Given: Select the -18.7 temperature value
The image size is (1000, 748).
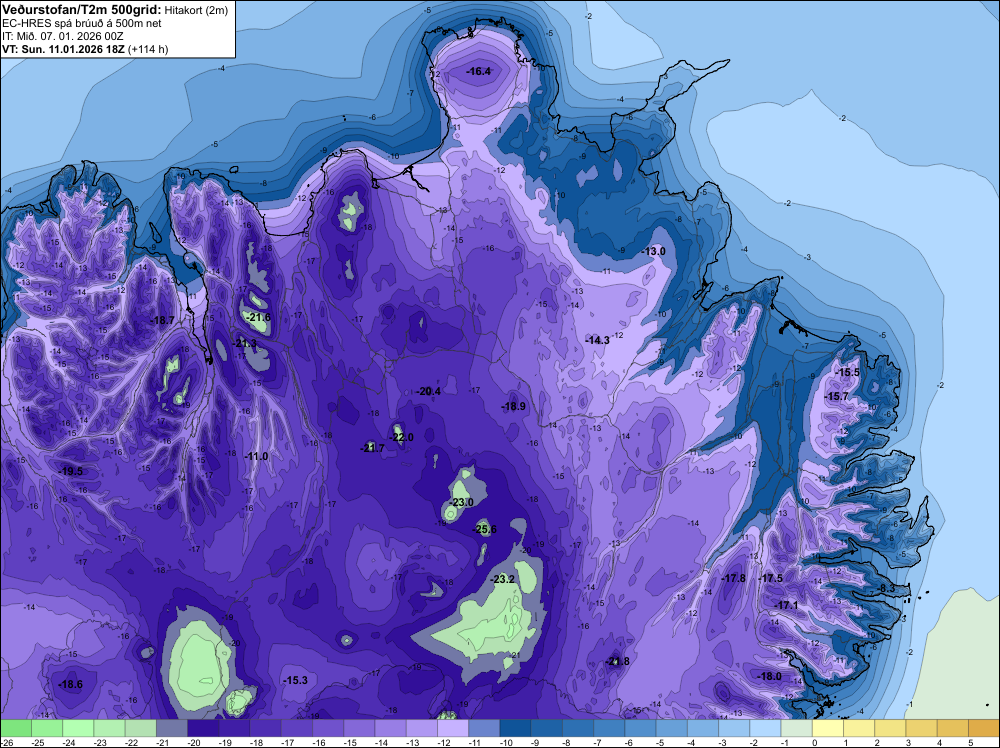Looking at the screenshot, I should [x=163, y=320].
